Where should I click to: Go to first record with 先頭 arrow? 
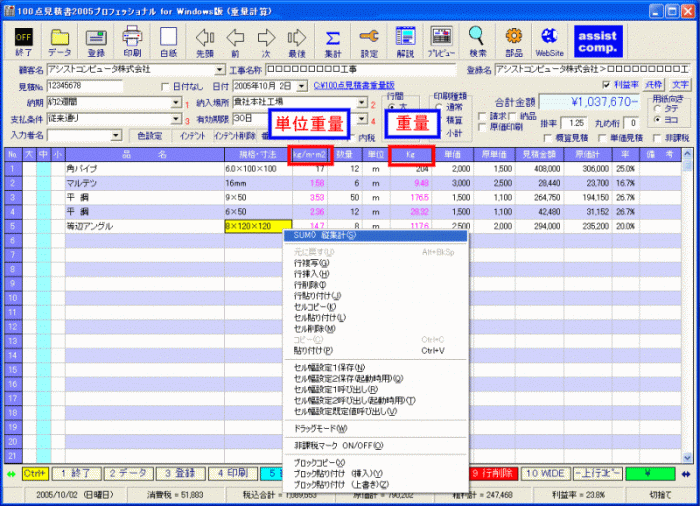205,42
